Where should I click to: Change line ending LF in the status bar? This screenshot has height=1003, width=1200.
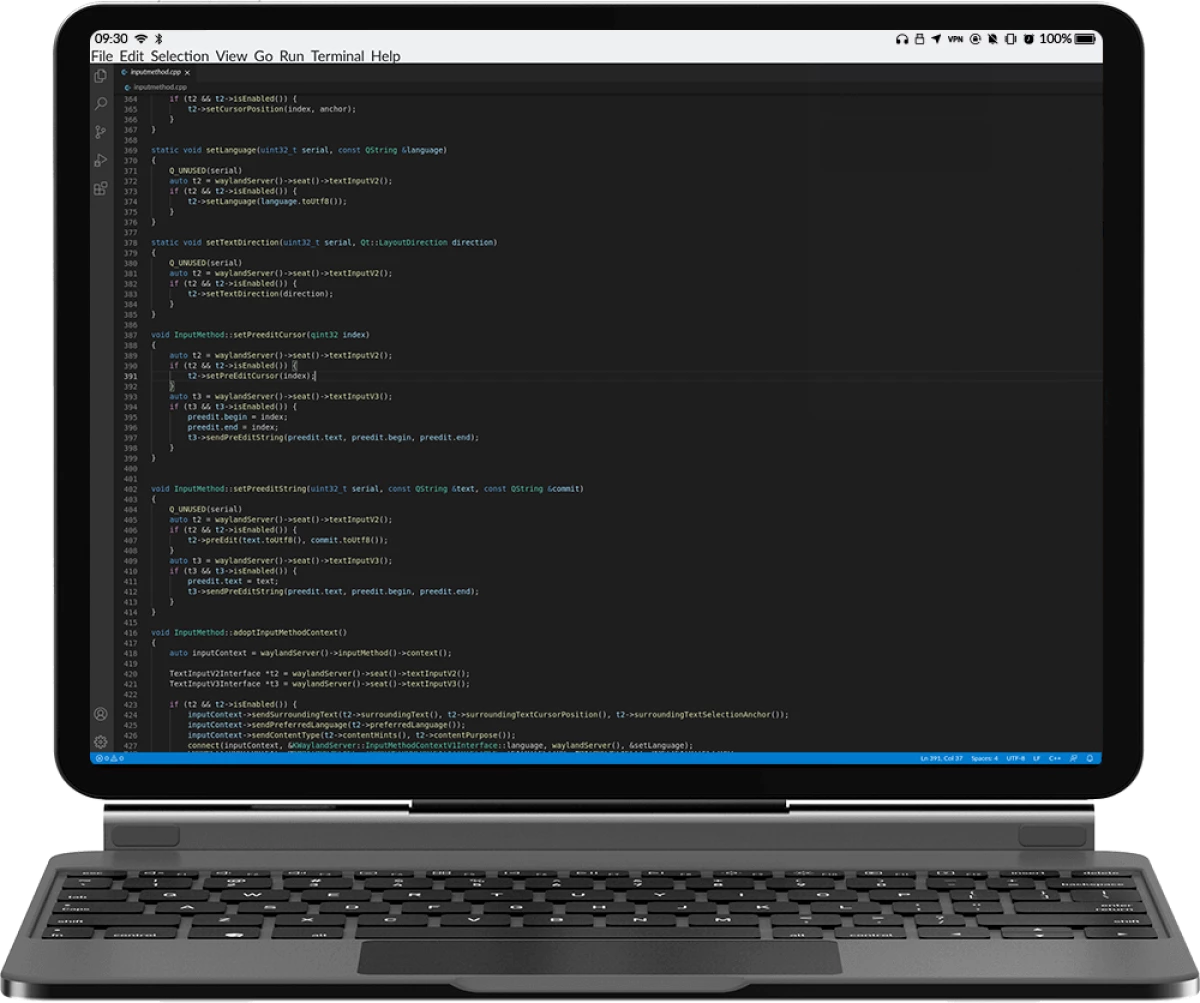pos(1037,758)
